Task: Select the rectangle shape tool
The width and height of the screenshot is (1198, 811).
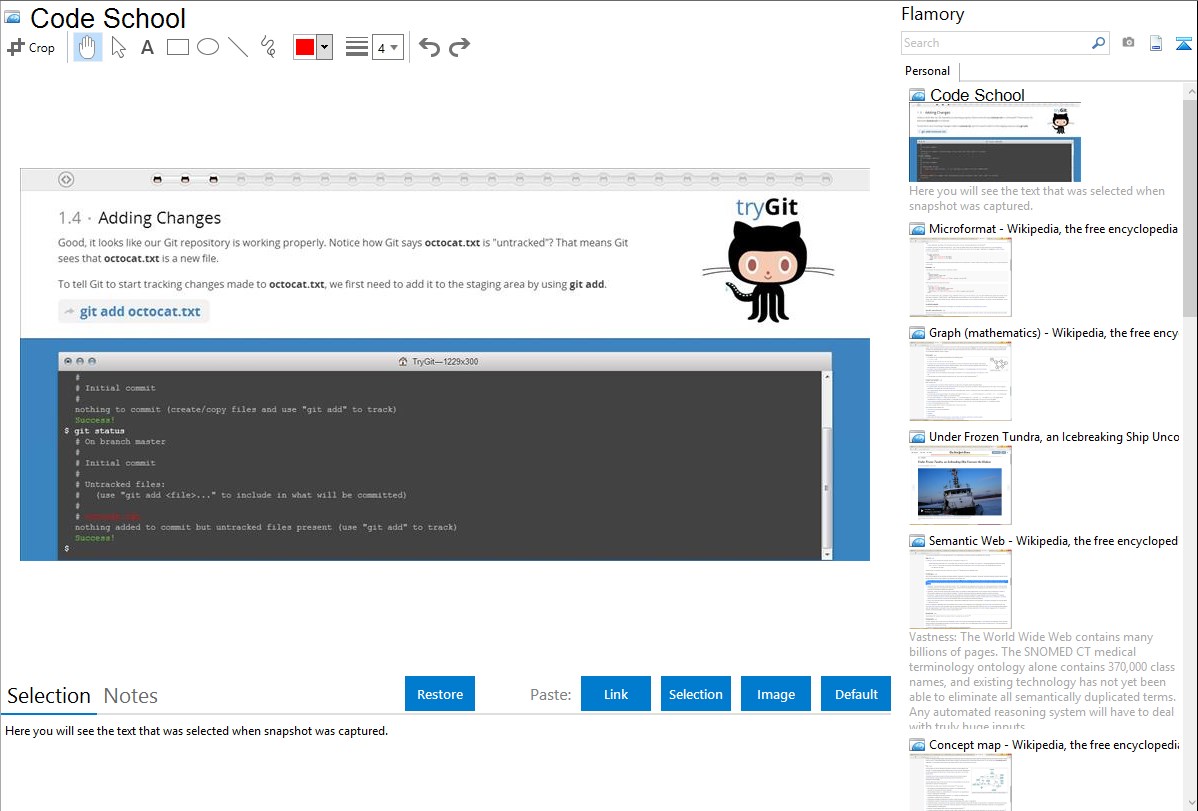Action: (177, 47)
